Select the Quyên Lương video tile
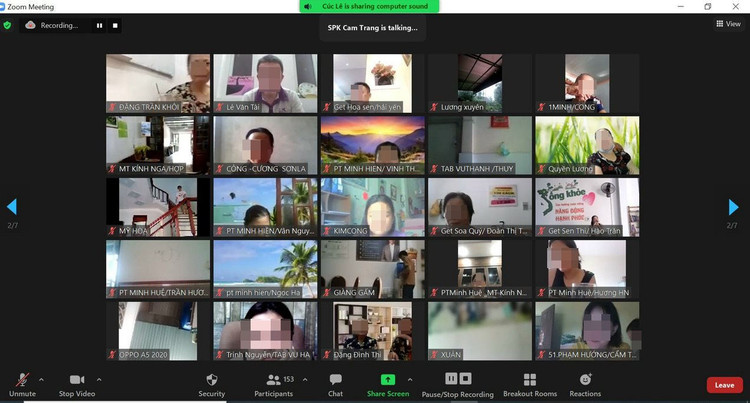This screenshot has width=750, height=403. tap(587, 145)
